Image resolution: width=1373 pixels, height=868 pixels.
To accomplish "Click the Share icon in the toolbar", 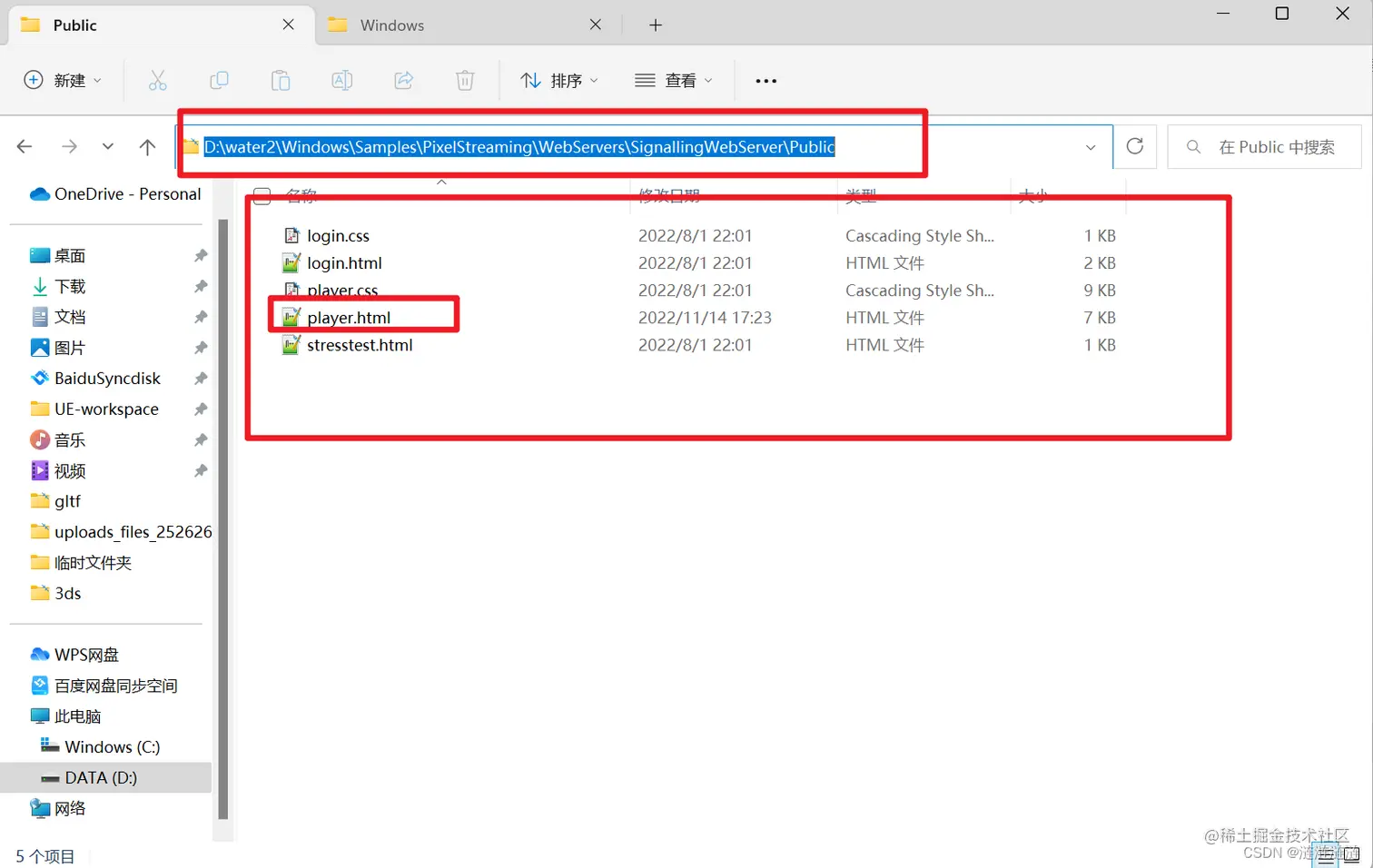I will point(403,80).
